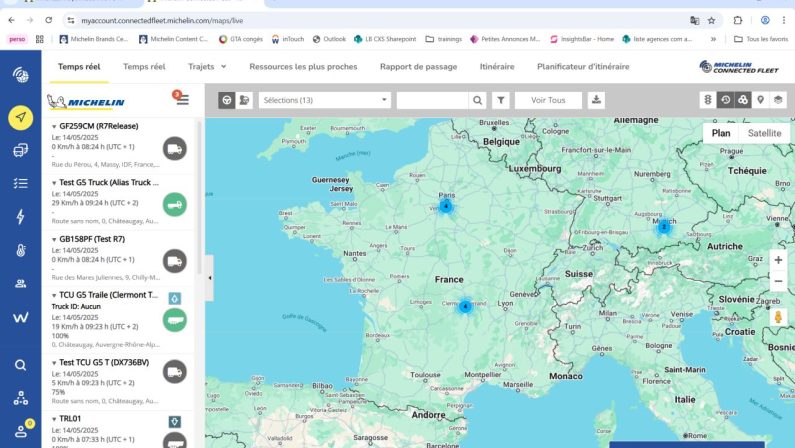This screenshot has height=448, width=795.
Task: Bookmark this page with the star icon
Action: point(711,20)
